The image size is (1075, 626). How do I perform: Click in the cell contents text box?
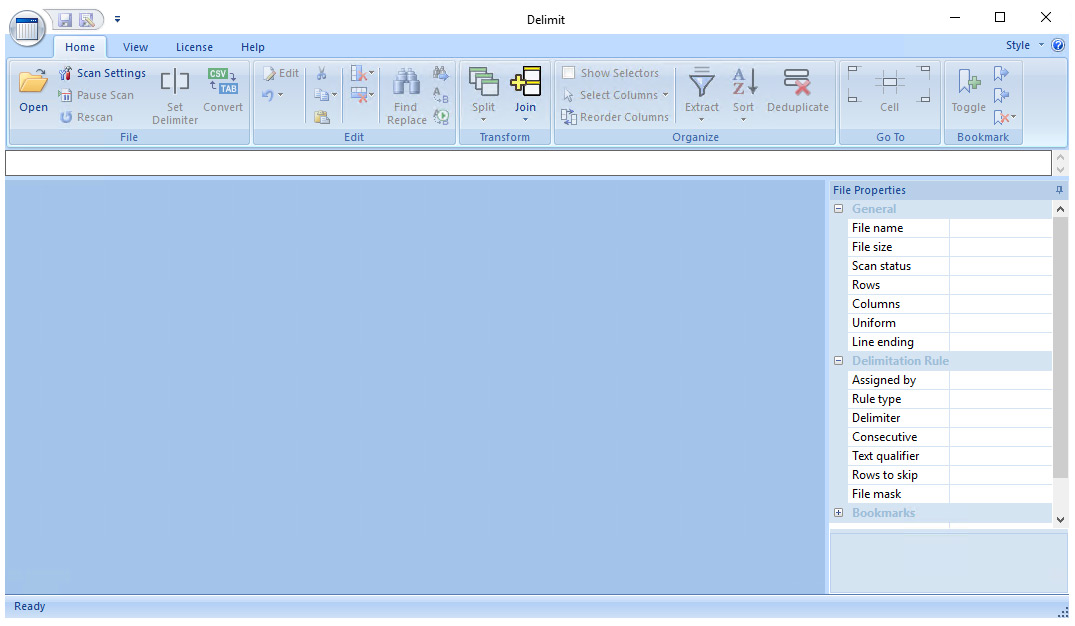point(528,163)
